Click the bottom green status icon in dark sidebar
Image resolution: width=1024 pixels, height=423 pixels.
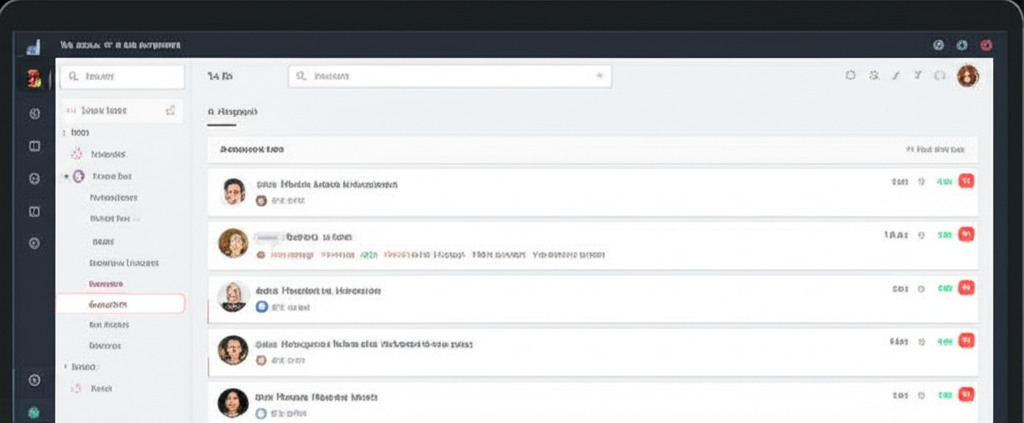[34, 411]
